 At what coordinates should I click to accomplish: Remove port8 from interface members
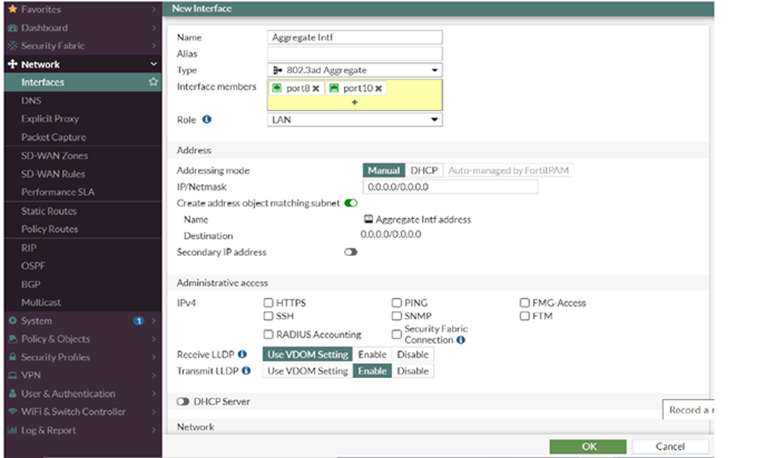316,89
